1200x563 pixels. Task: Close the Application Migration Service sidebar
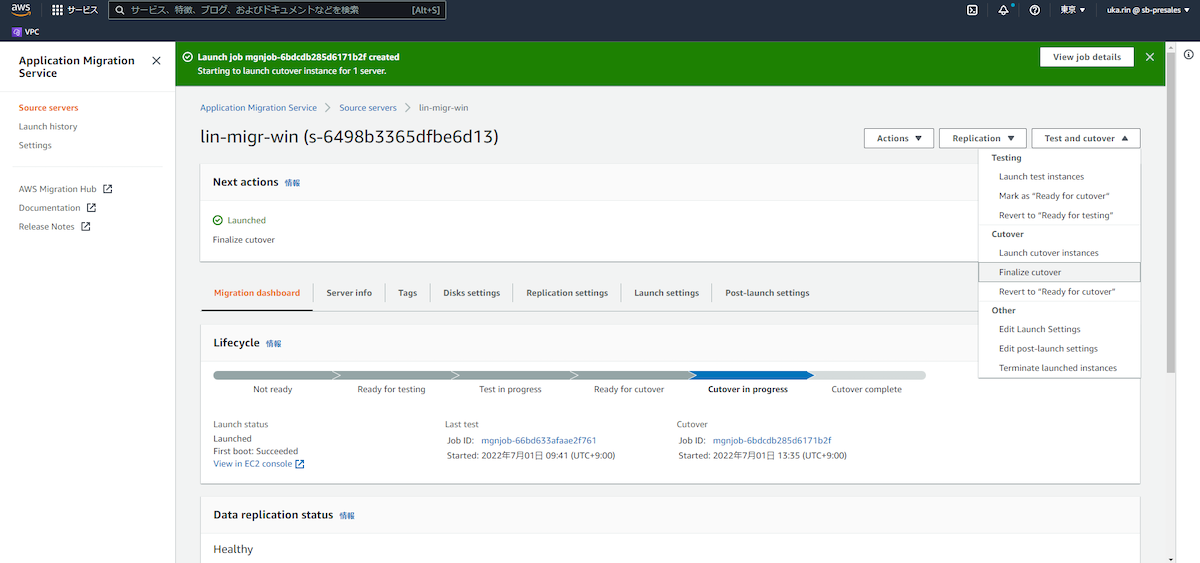(x=156, y=61)
